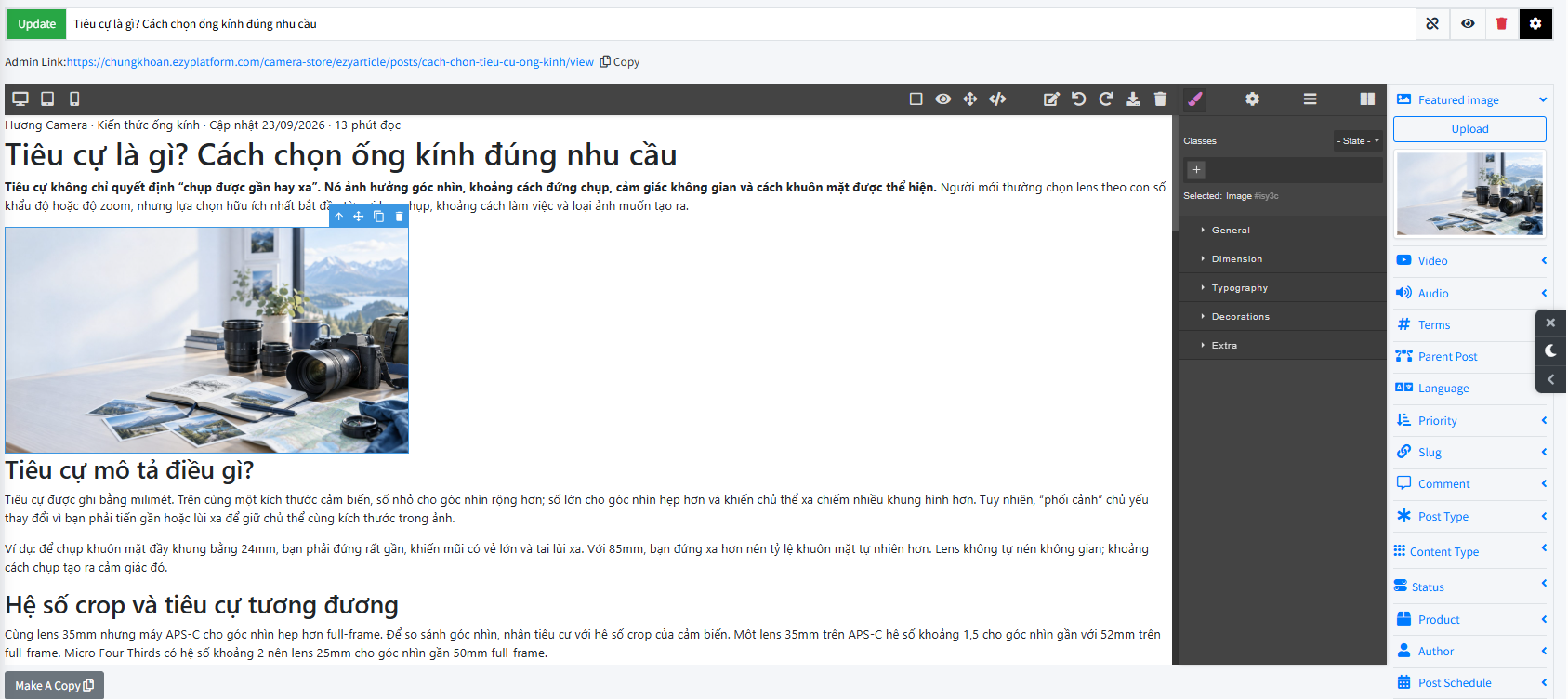Copy the admin link
The height and width of the screenshot is (699, 1568).
tap(620, 62)
